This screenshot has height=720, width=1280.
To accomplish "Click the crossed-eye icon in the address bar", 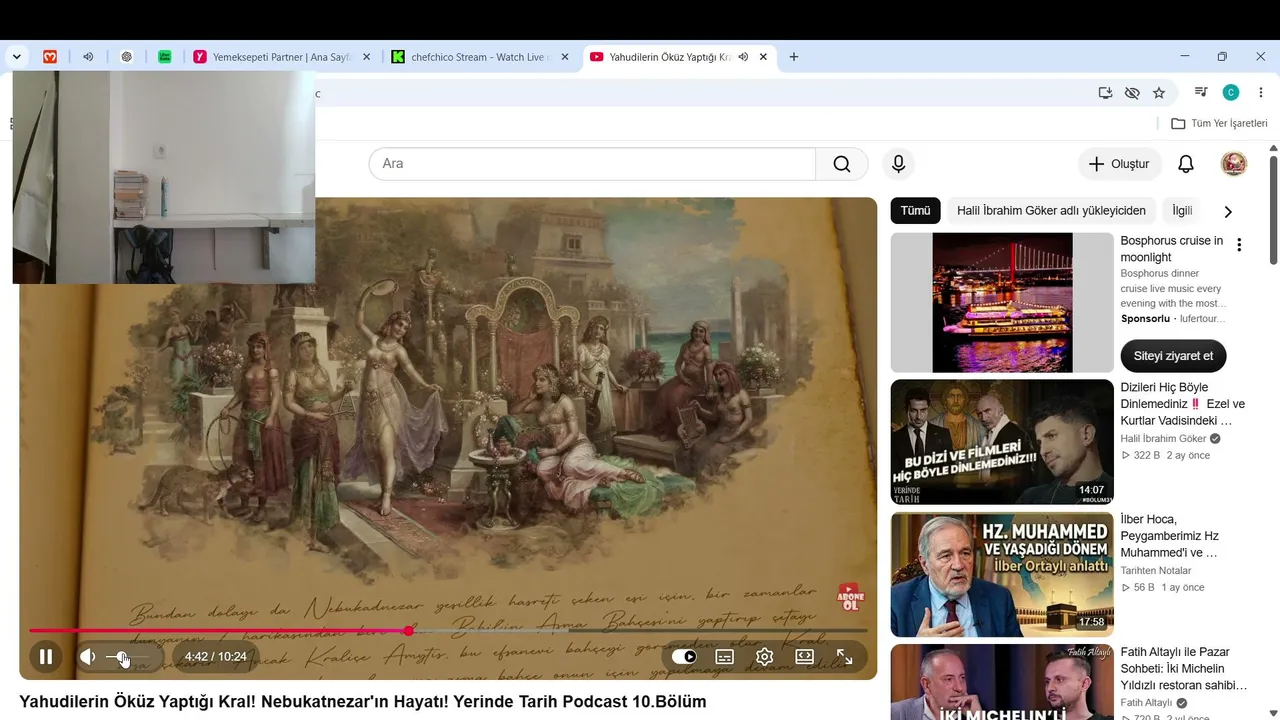I will (1132, 93).
